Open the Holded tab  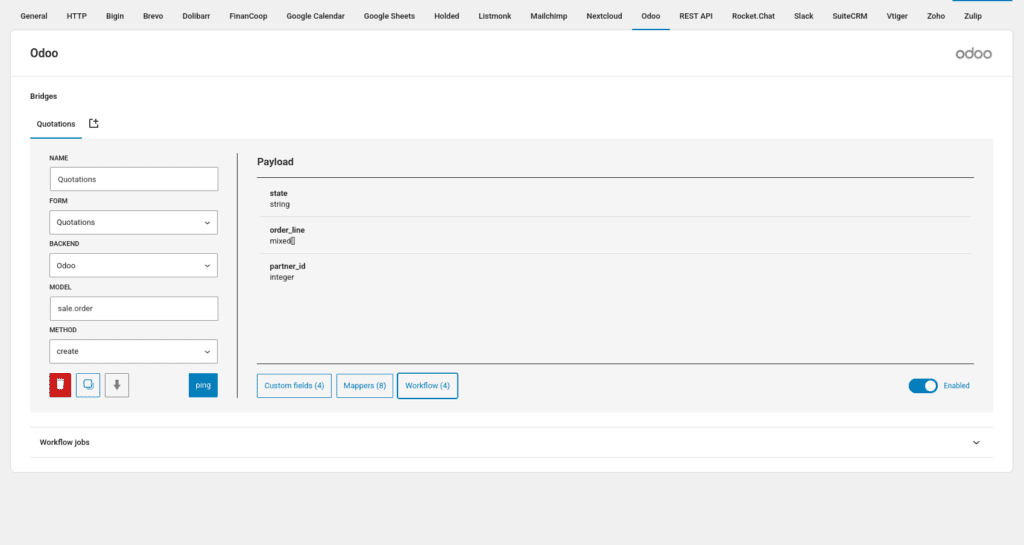tap(447, 16)
